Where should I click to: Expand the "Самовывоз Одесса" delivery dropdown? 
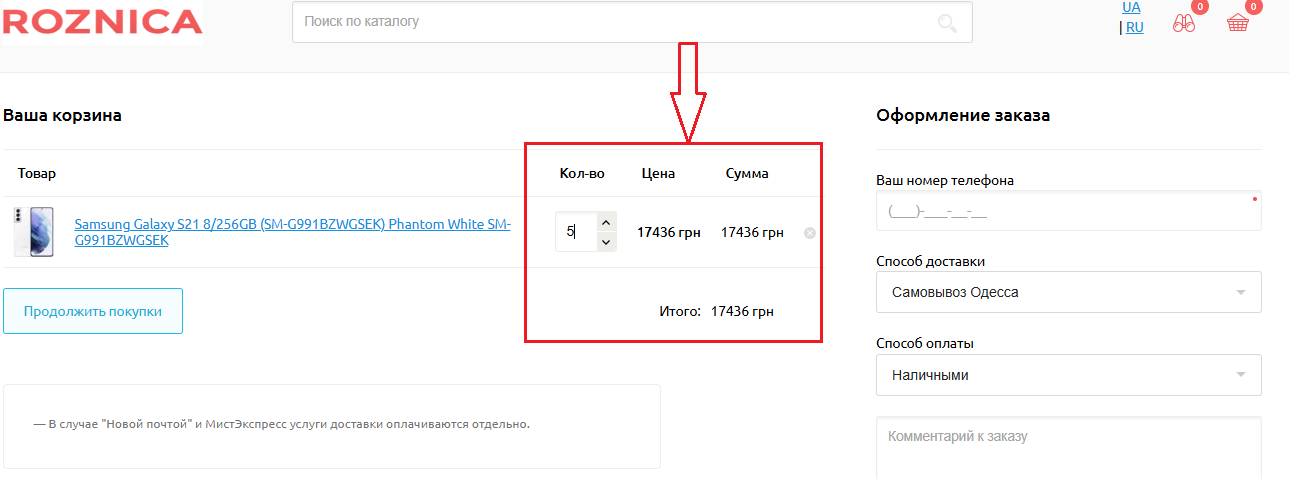pos(1067,292)
